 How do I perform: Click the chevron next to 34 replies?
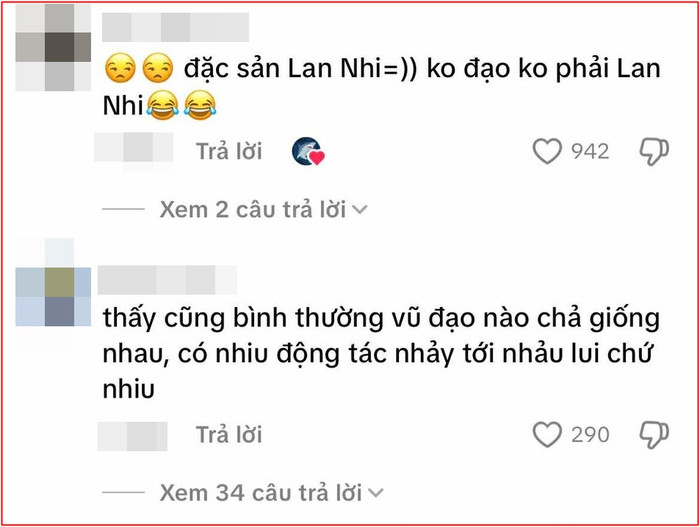click(x=376, y=493)
